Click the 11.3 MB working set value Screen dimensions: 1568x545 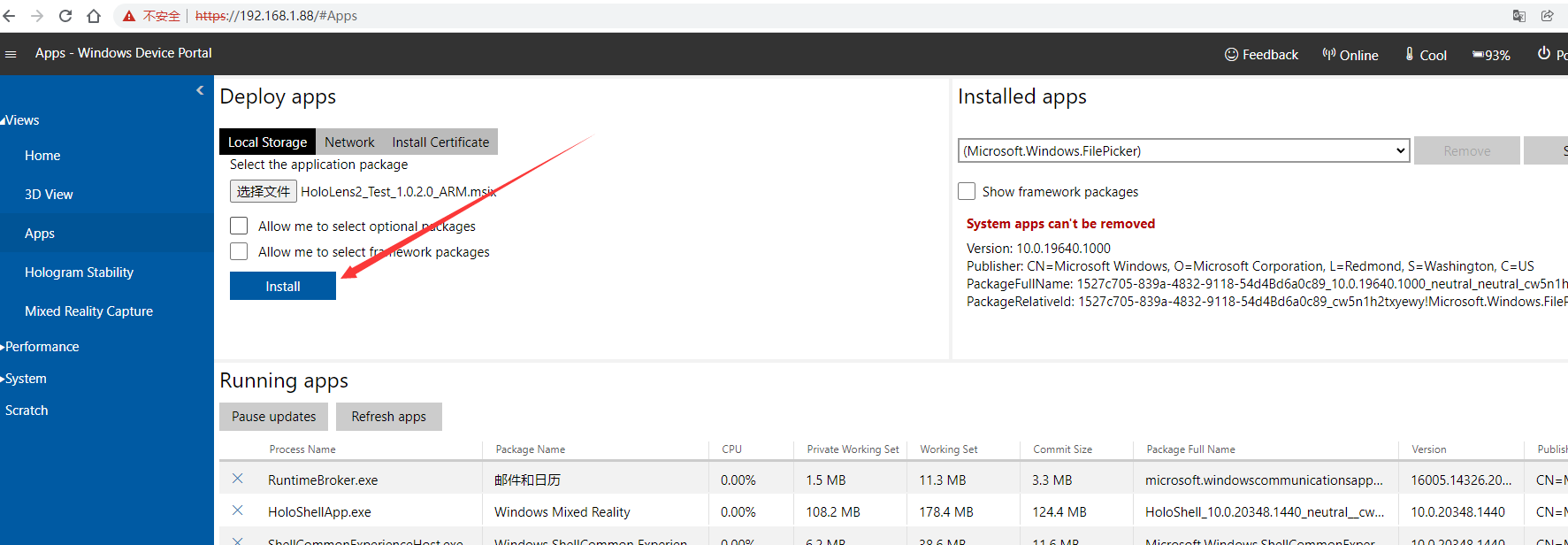click(x=943, y=480)
